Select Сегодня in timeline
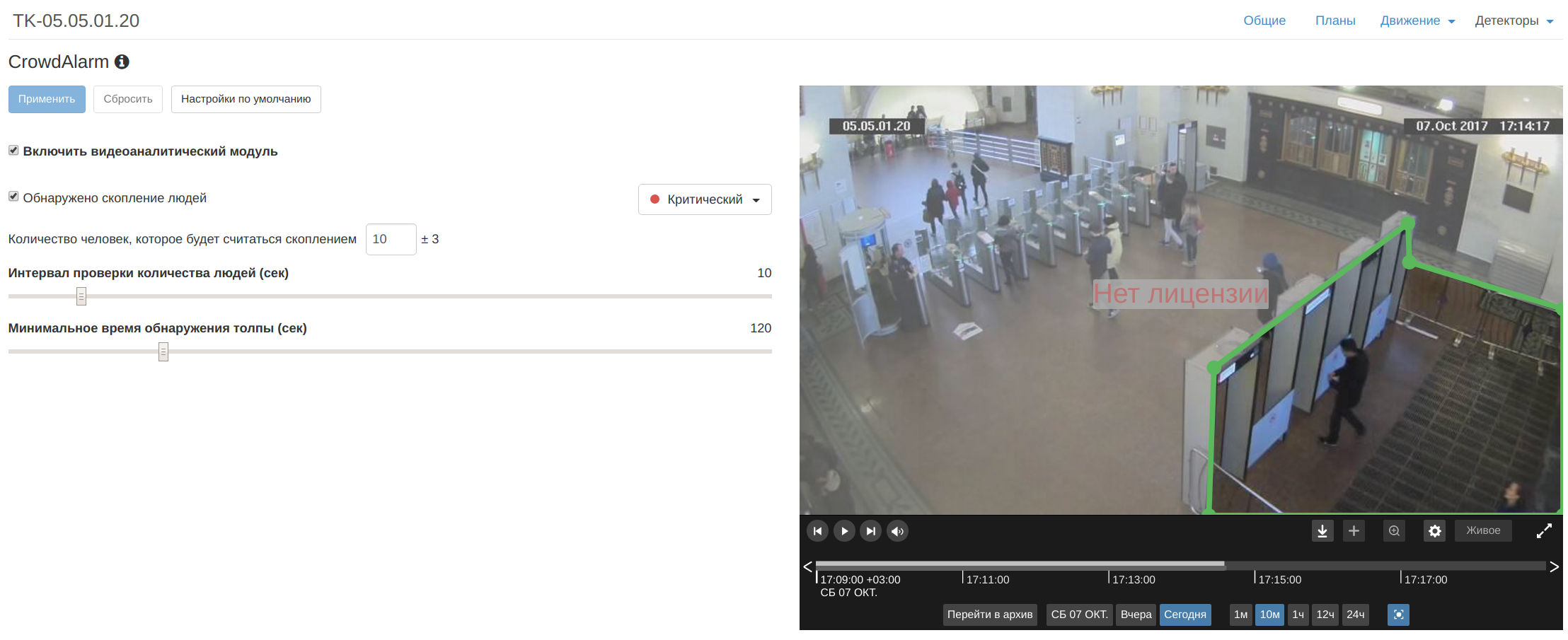This screenshot has height=640, width=1568. click(x=1185, y=615)
